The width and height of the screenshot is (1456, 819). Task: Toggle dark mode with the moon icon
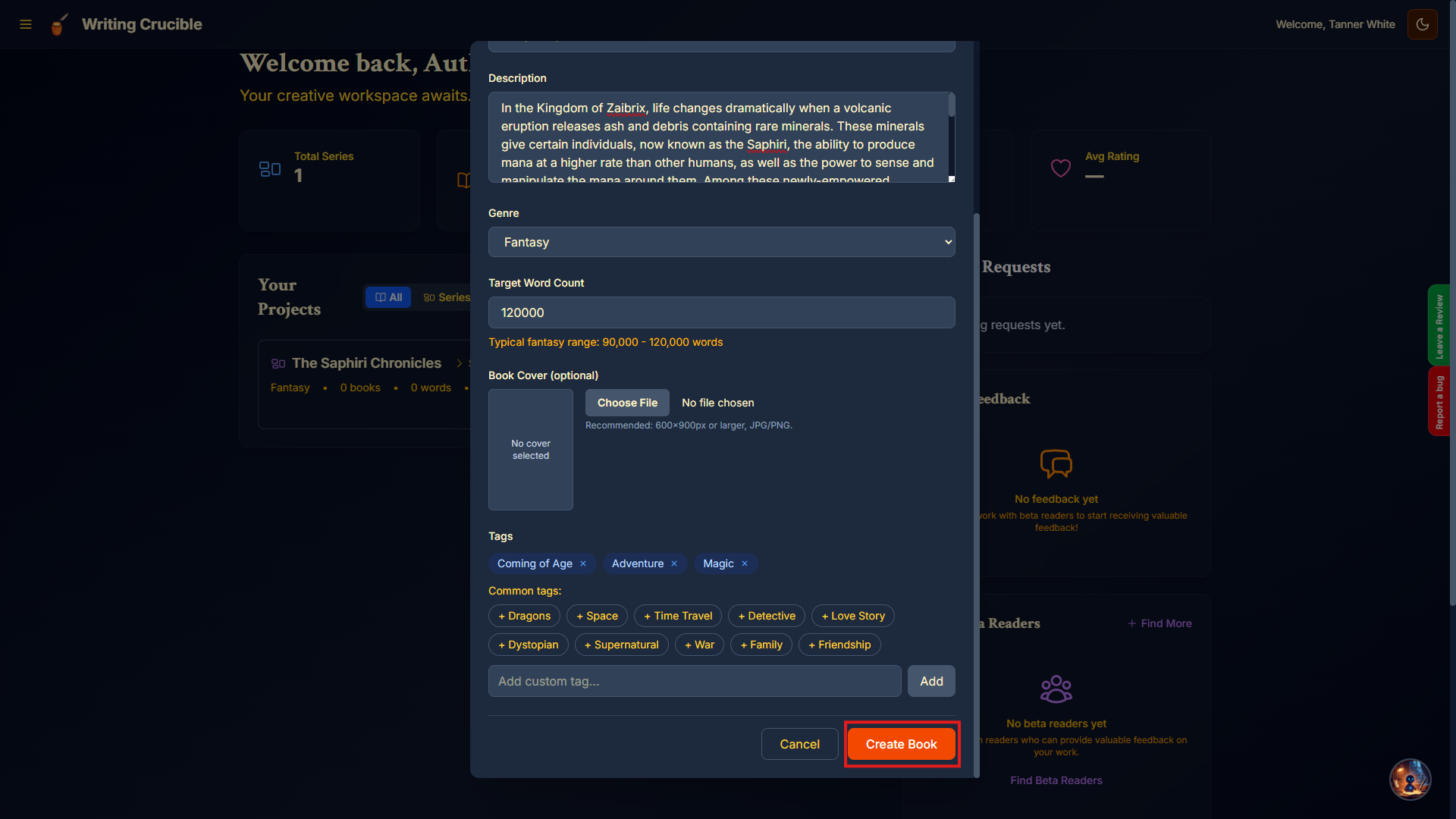click(1422, 24)
